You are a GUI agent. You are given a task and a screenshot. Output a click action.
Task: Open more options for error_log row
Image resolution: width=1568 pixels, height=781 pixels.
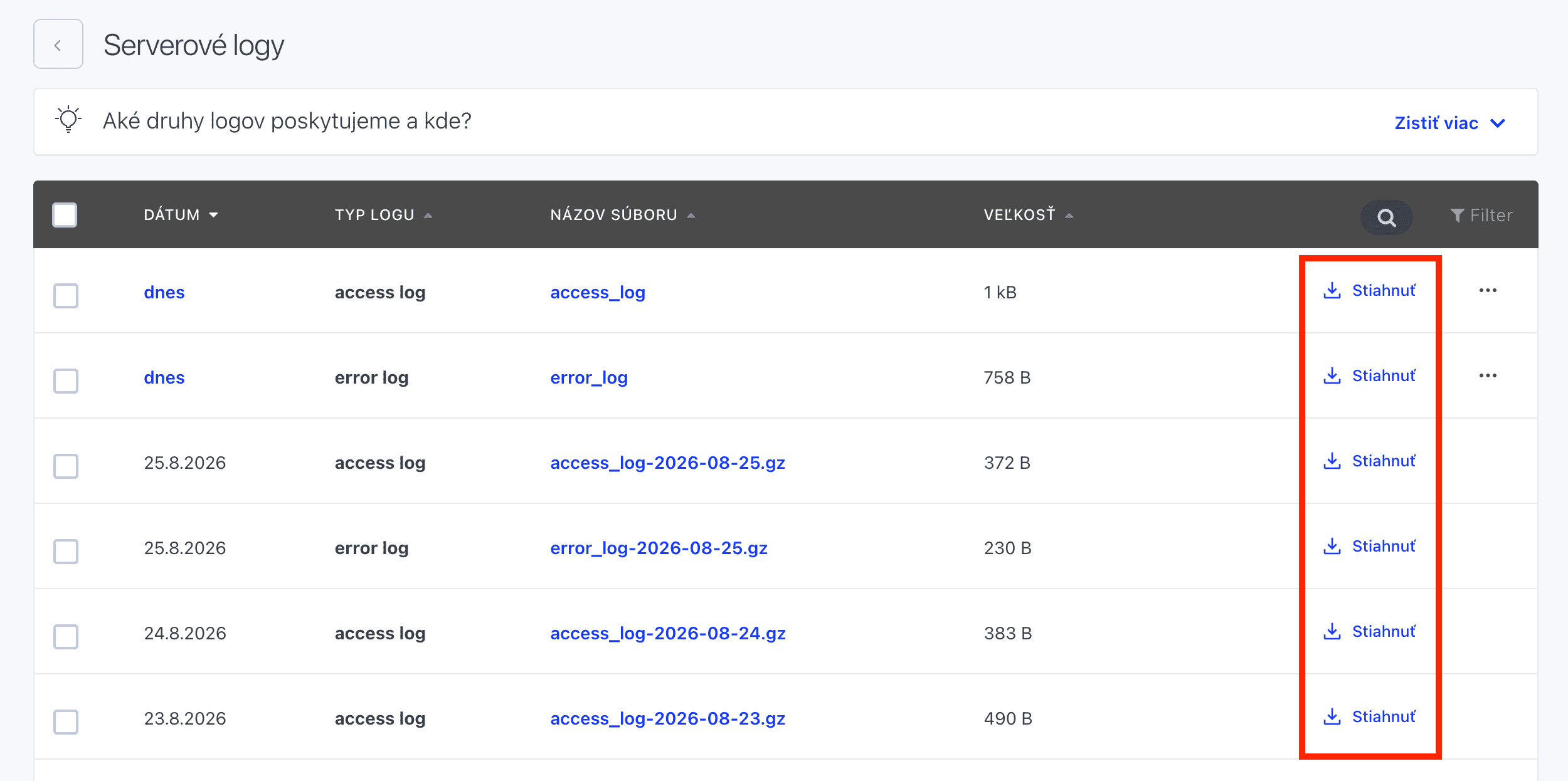1488,375
